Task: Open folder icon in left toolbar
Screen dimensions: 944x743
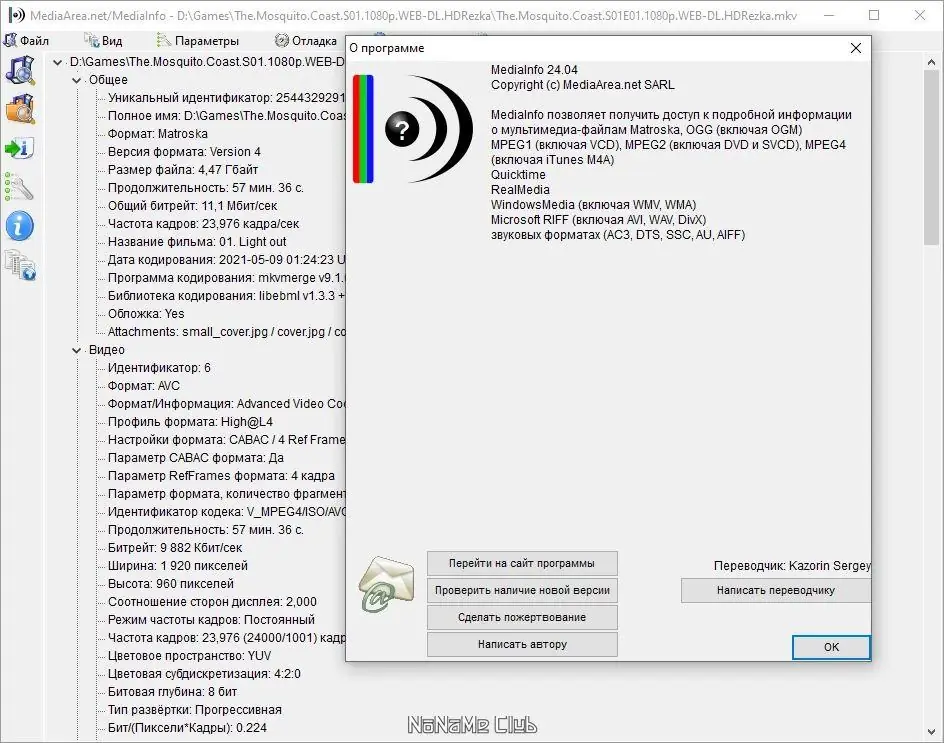Action: [20, 109]
